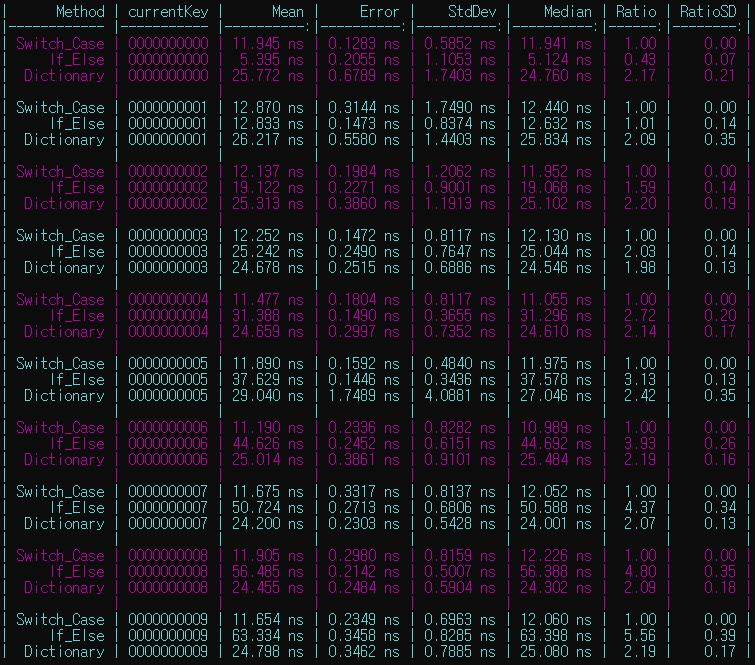Screen dimensions: 755x665
Task: Click the median value 12.632 ns
Action: point(556,124)
